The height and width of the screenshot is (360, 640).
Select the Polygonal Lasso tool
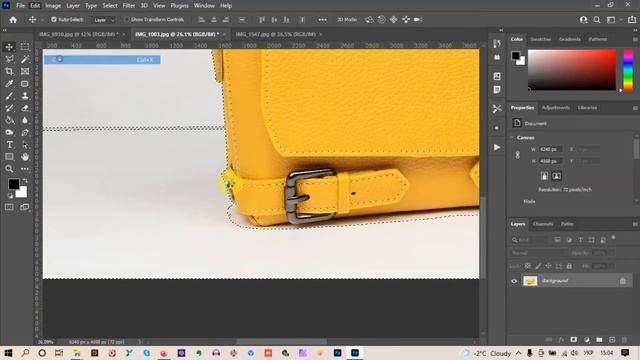(x=9, y=59)
